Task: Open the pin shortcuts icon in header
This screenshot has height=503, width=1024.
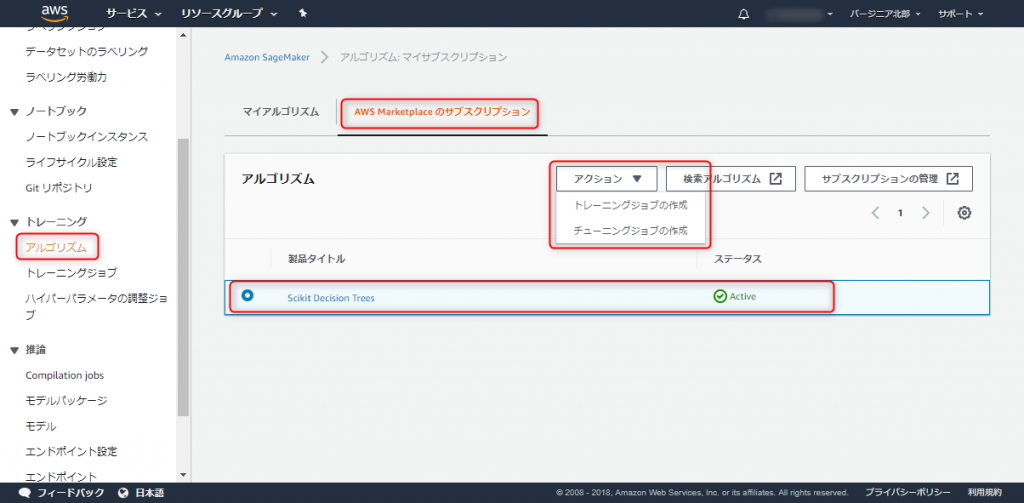Action: [302, 14]
